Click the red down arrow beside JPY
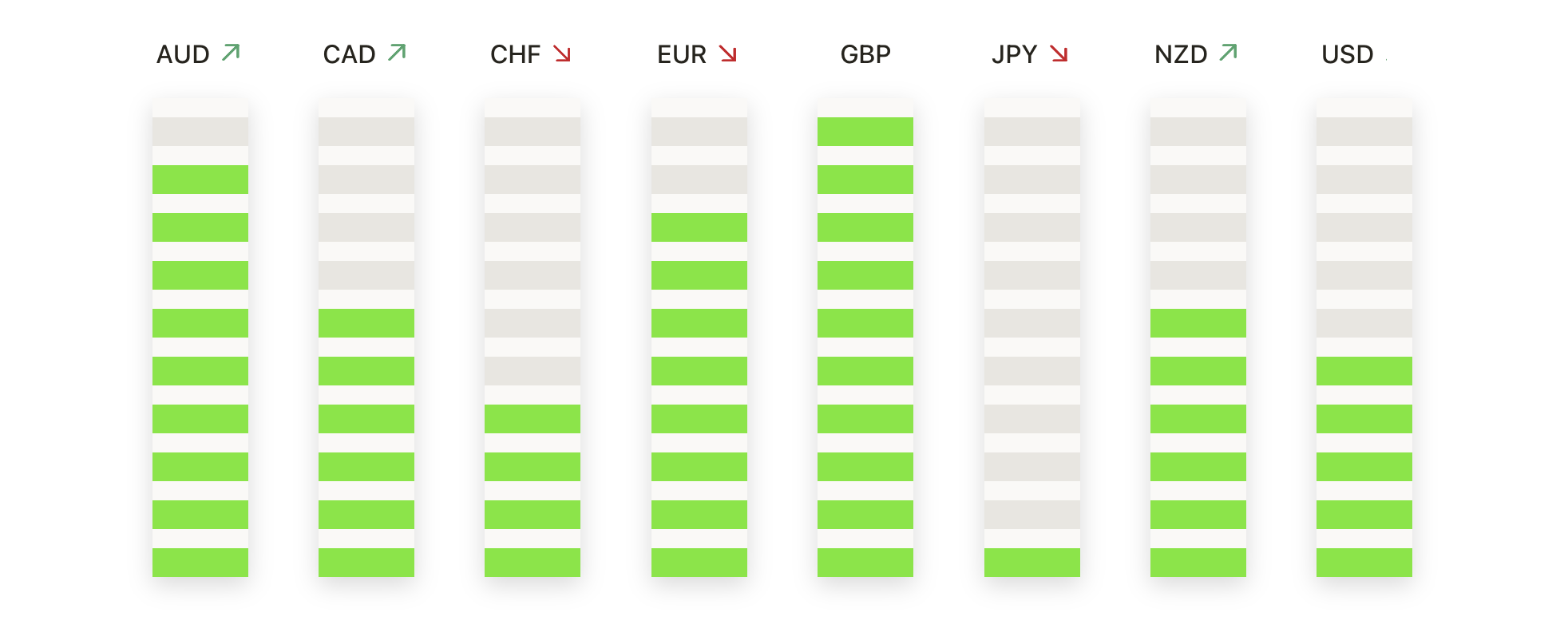The image size is (1568, 632). [x=1059, y=53]
